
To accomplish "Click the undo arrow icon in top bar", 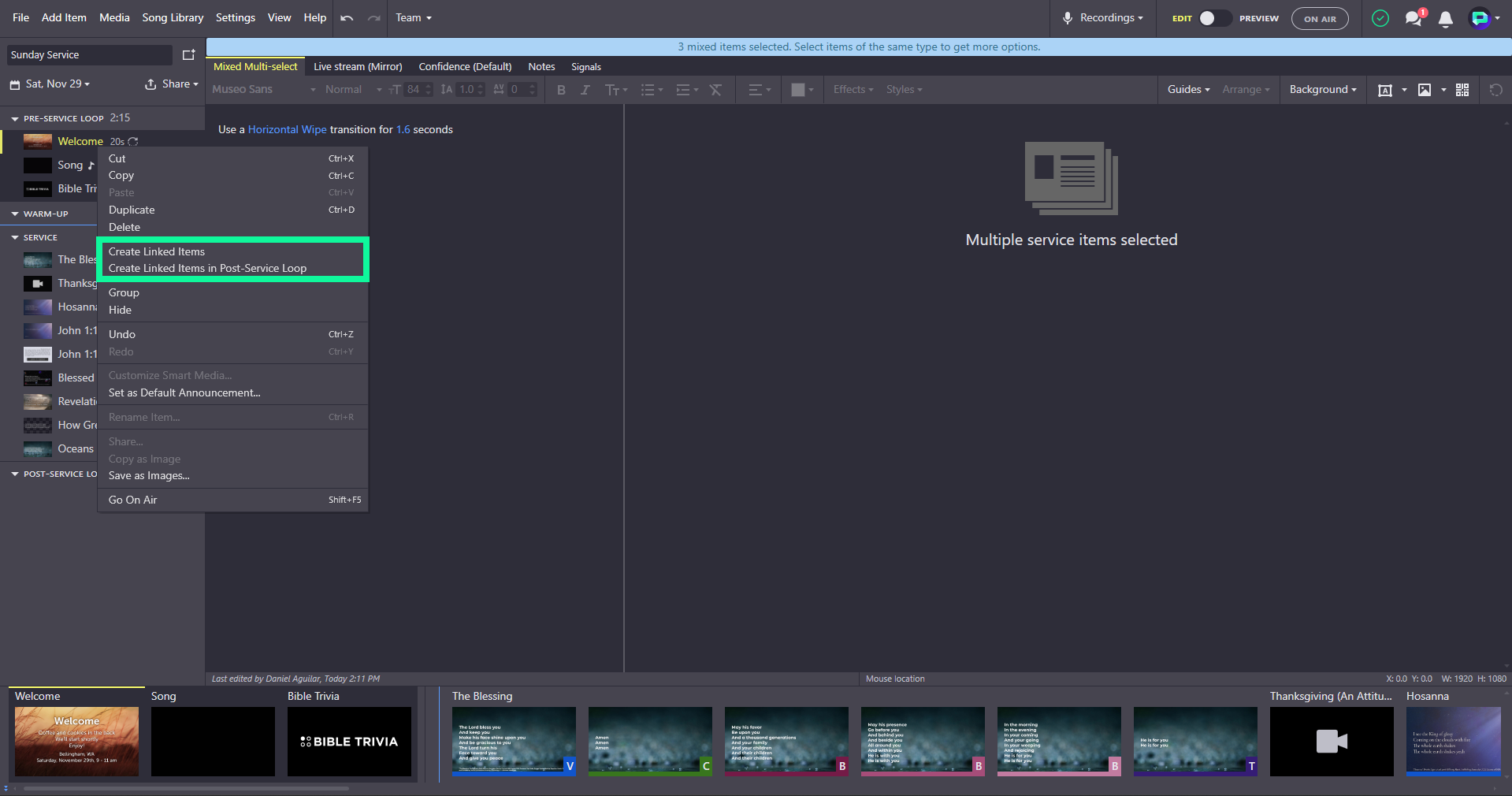I will [347, 18].
